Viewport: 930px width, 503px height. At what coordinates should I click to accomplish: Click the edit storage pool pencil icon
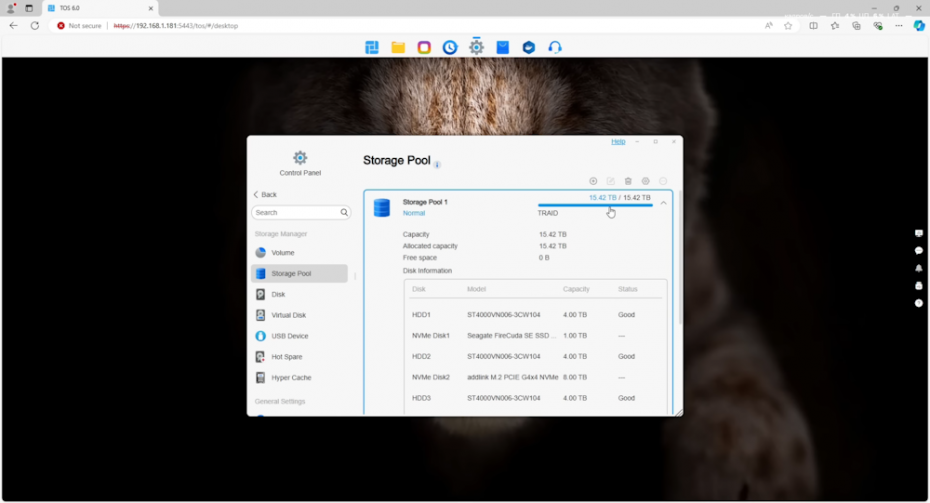click(610, 181)
